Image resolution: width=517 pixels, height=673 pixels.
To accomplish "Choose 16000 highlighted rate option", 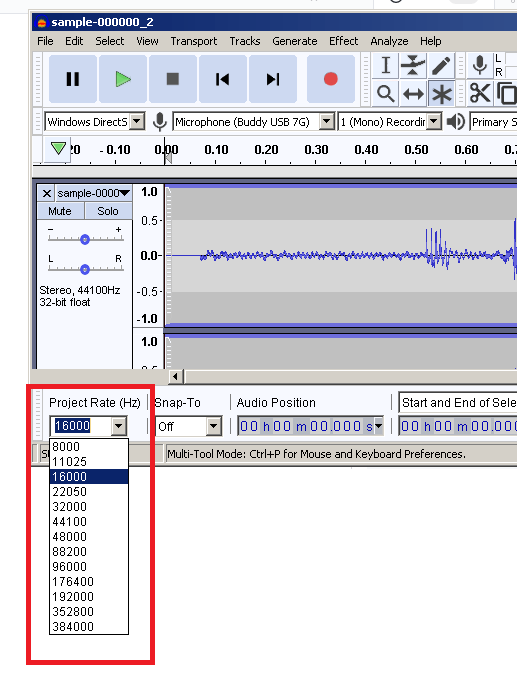I will (x=89, y=476).
